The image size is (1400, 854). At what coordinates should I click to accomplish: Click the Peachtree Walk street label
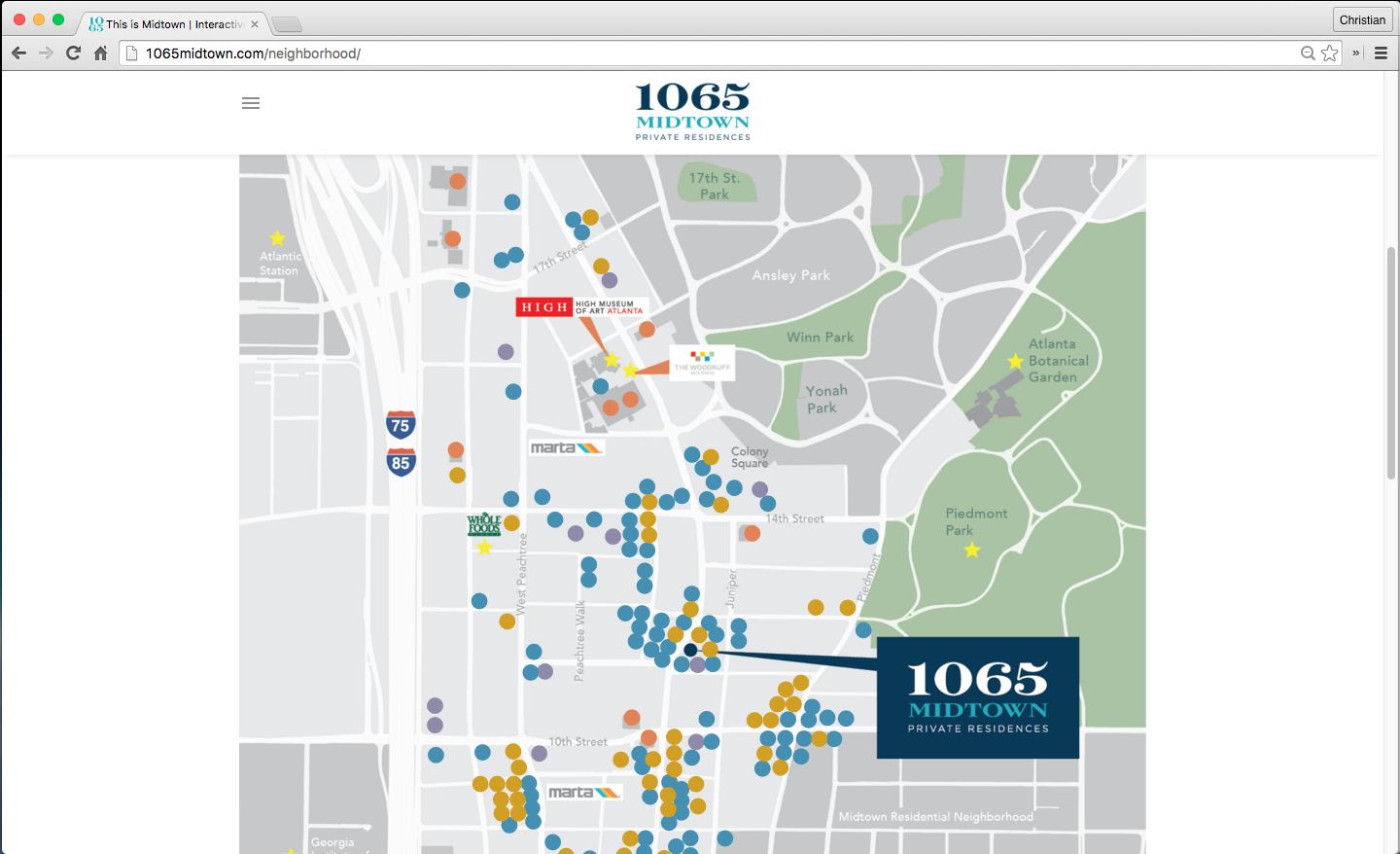coord(579,641)
